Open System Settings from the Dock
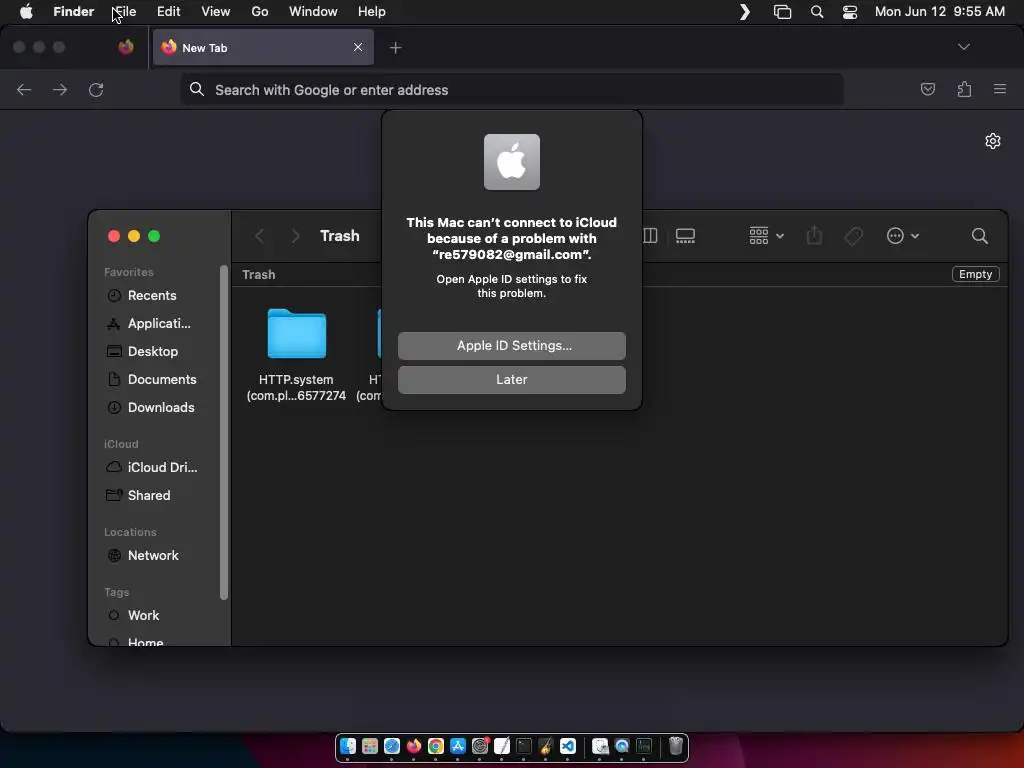 pyautogui.click(x=480, y=746)
